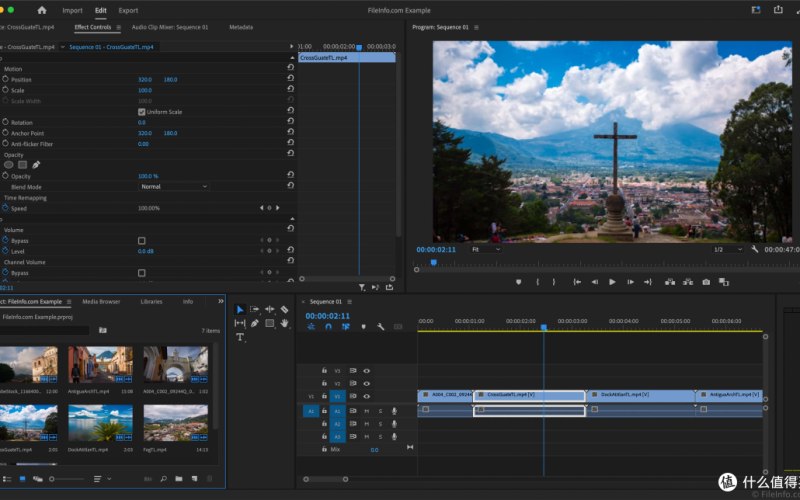Toggle V3 track output eye
Screen dimensions: 800x500
coord(366,371)
